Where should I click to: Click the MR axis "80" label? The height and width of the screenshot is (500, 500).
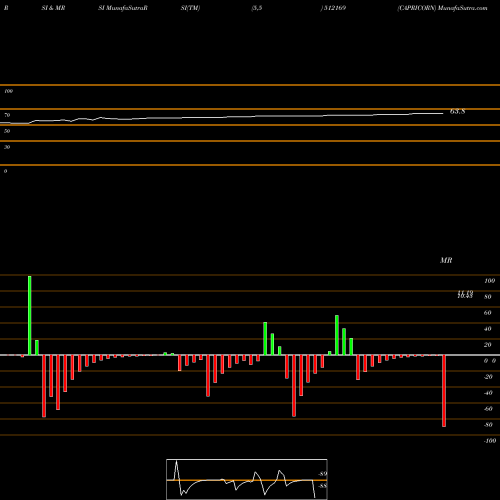coord(488,297)
